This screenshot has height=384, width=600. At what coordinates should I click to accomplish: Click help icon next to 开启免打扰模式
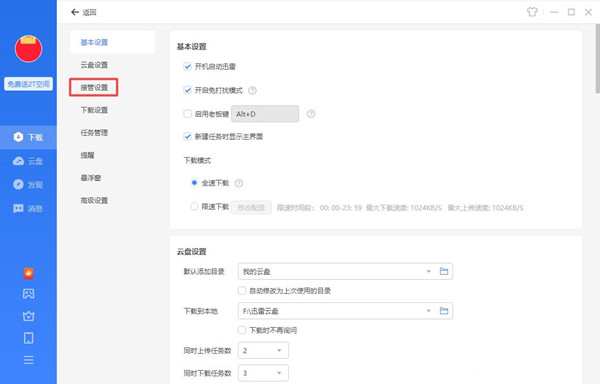pos(252,91)
